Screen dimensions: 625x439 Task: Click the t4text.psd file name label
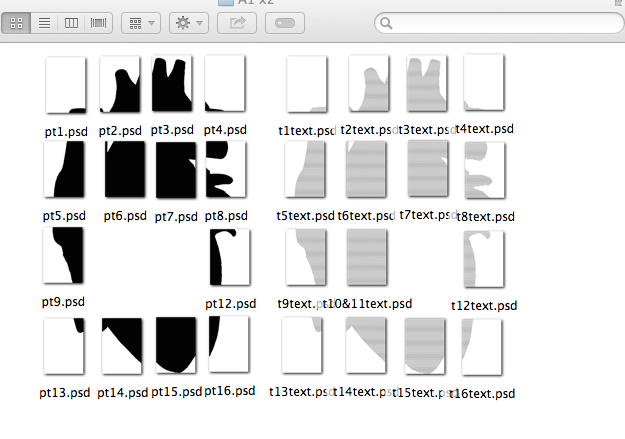coord(484,129)
